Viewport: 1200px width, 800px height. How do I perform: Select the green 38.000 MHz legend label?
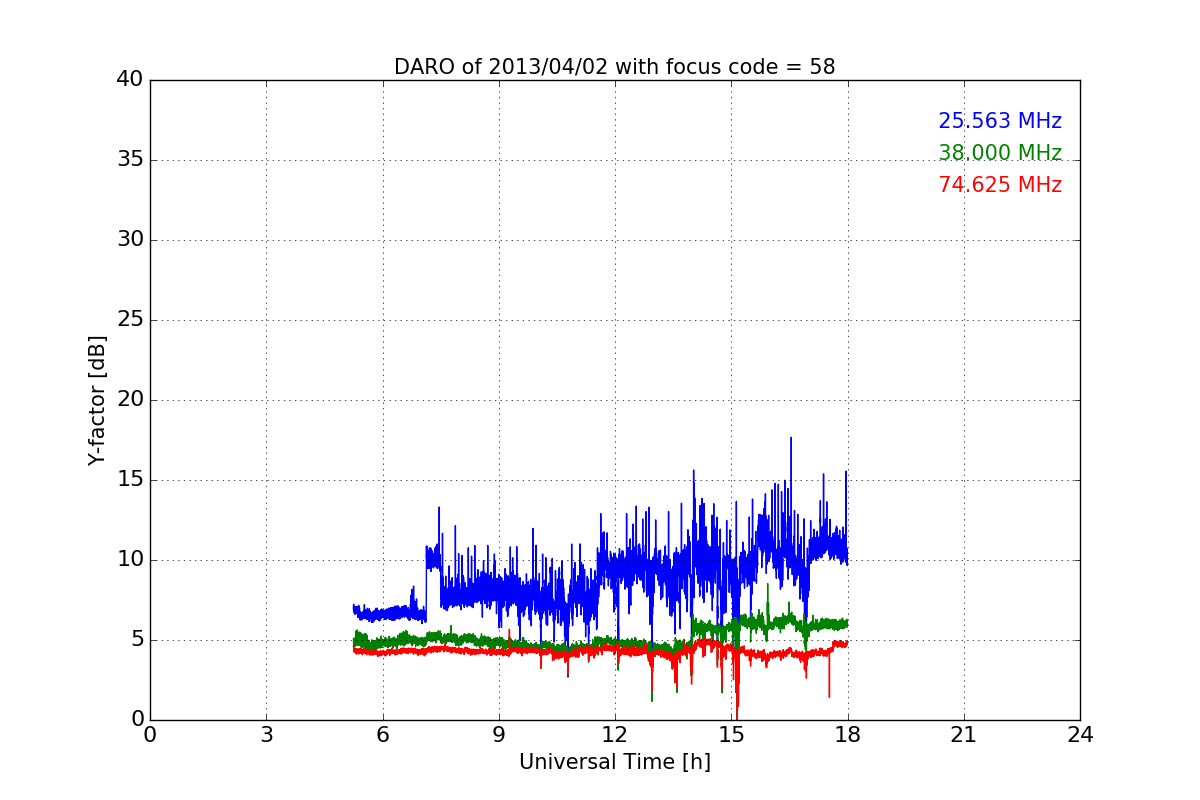(x=1000, y=153)
